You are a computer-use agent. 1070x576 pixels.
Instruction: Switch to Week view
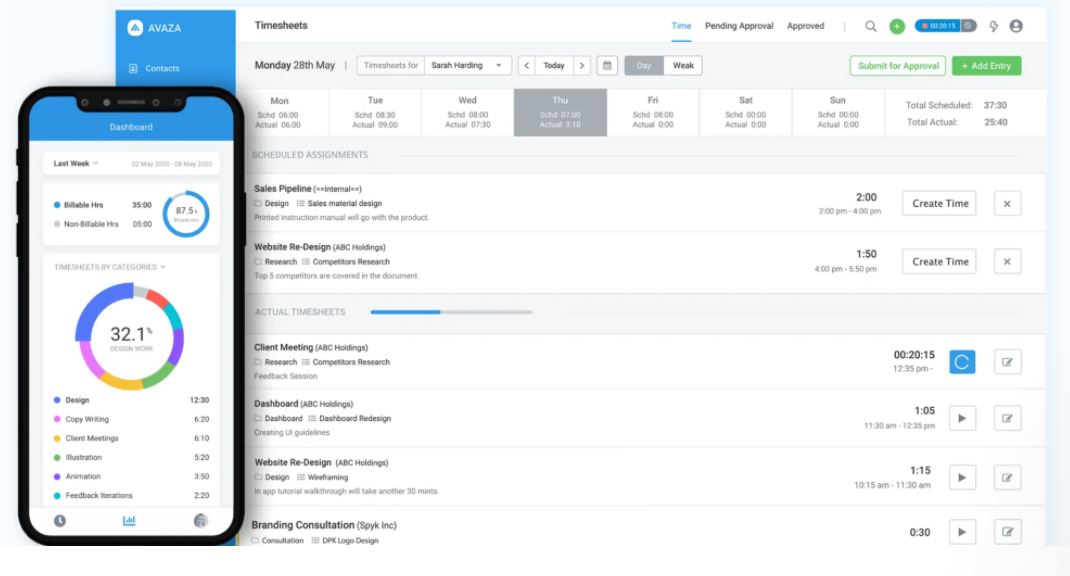[683, 66]
